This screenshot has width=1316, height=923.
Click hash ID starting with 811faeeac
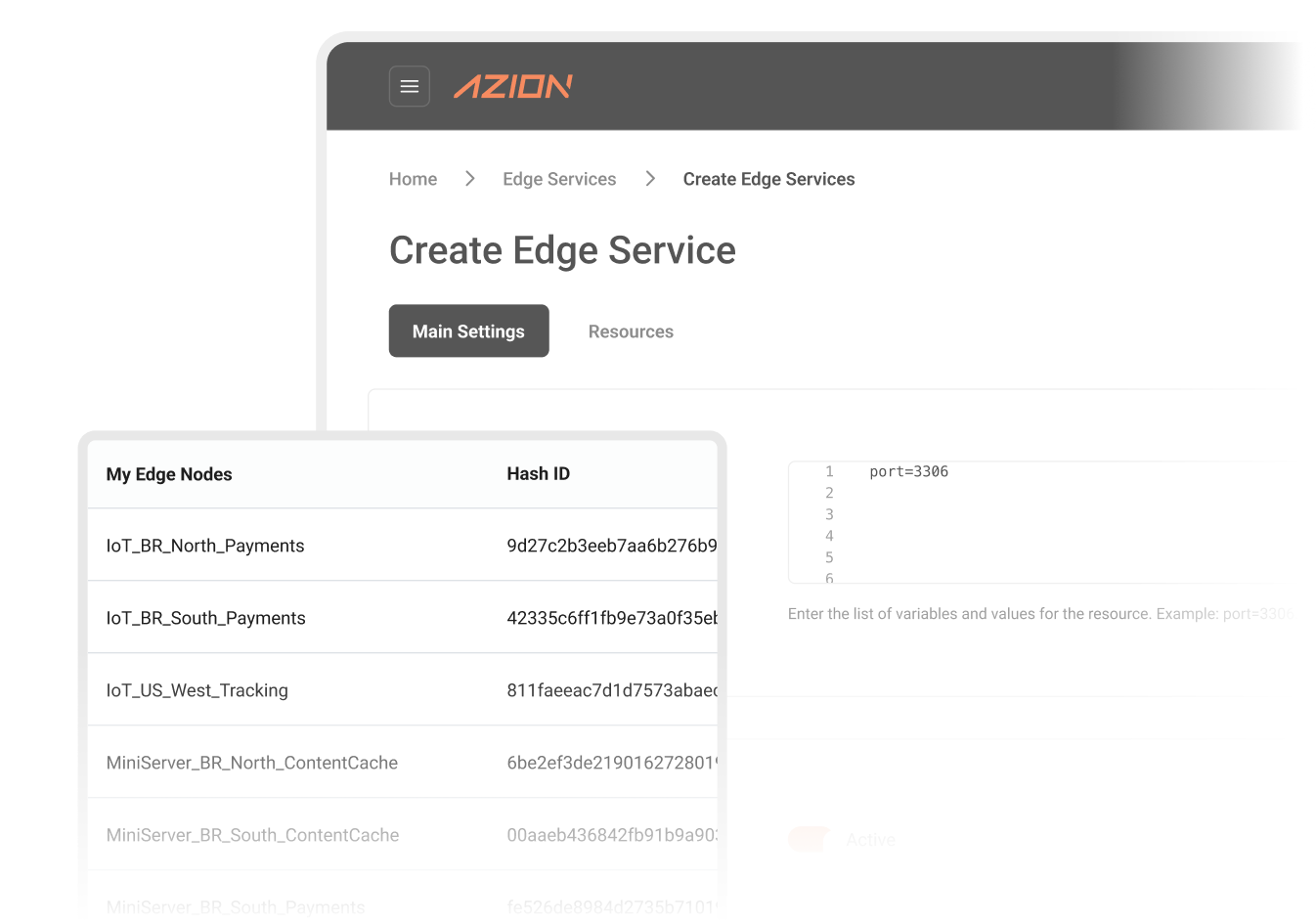click(x=612, y=690)
